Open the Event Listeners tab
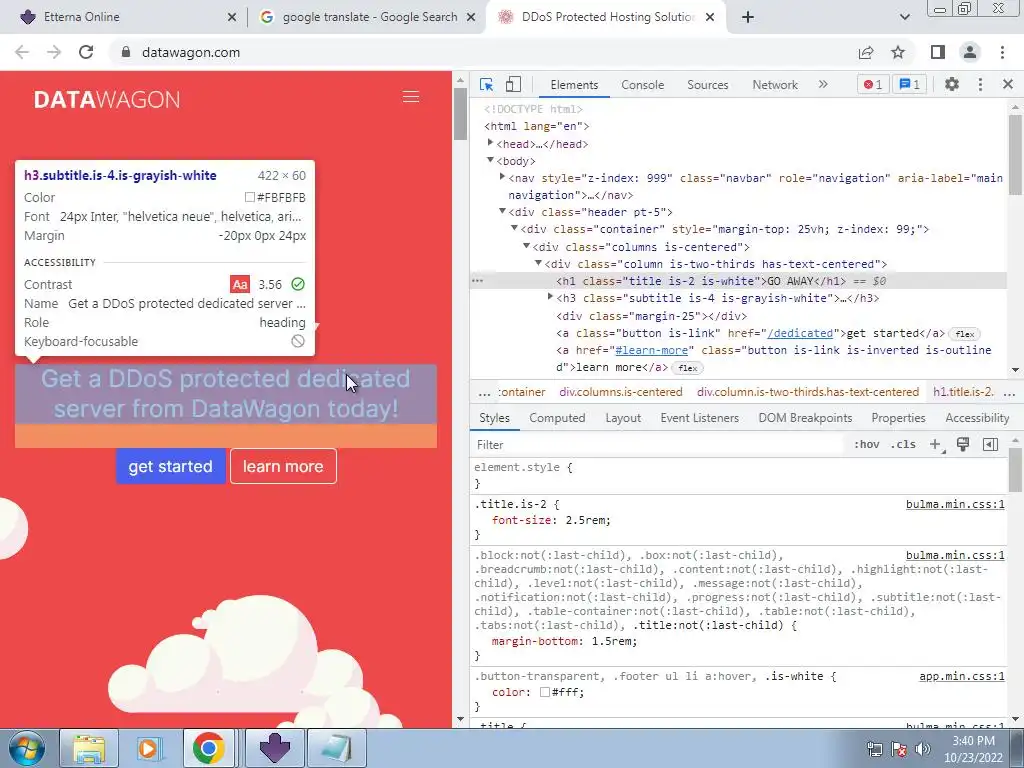This screenshot has width=1024, height=768. pos(699,418)
